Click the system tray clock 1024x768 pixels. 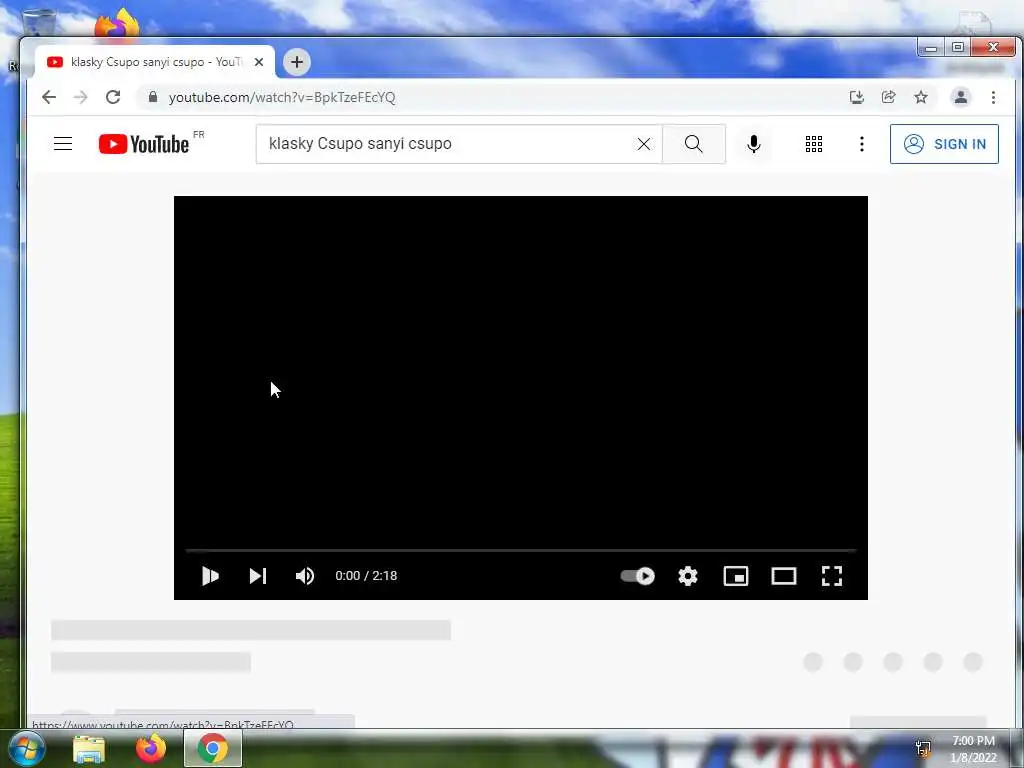coord(973,749)
